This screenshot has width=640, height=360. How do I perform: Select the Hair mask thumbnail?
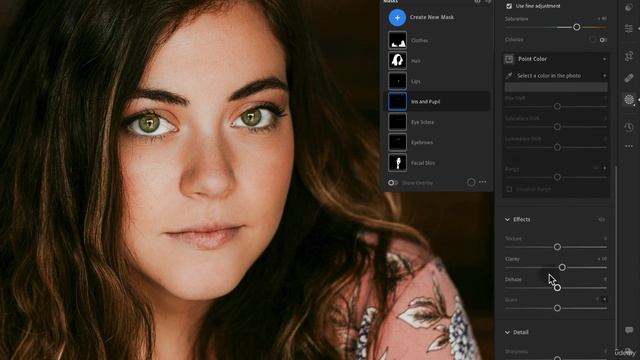[x=397, y=60]
